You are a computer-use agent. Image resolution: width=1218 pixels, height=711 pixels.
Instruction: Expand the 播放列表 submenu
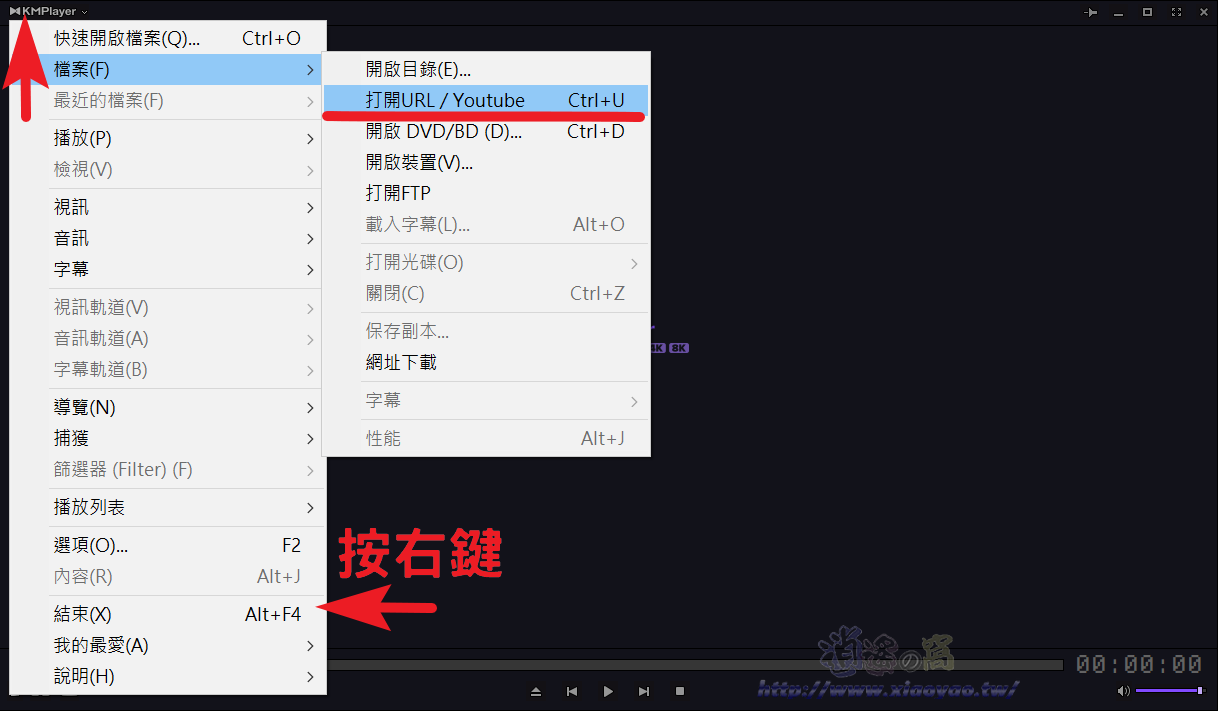click(168, 507)
